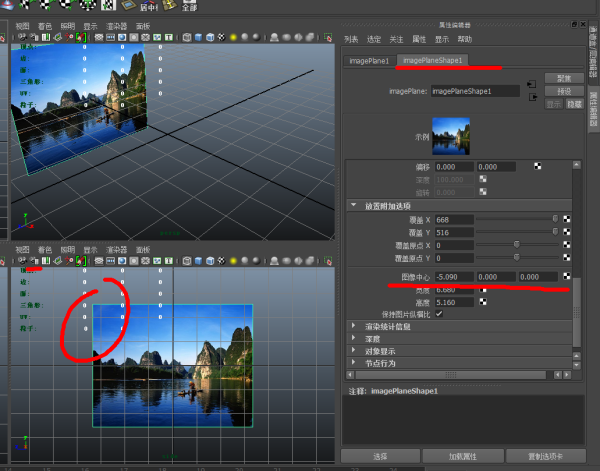Expand the 渲染统计信息 section
600x471 pixels.
[354, 326]
